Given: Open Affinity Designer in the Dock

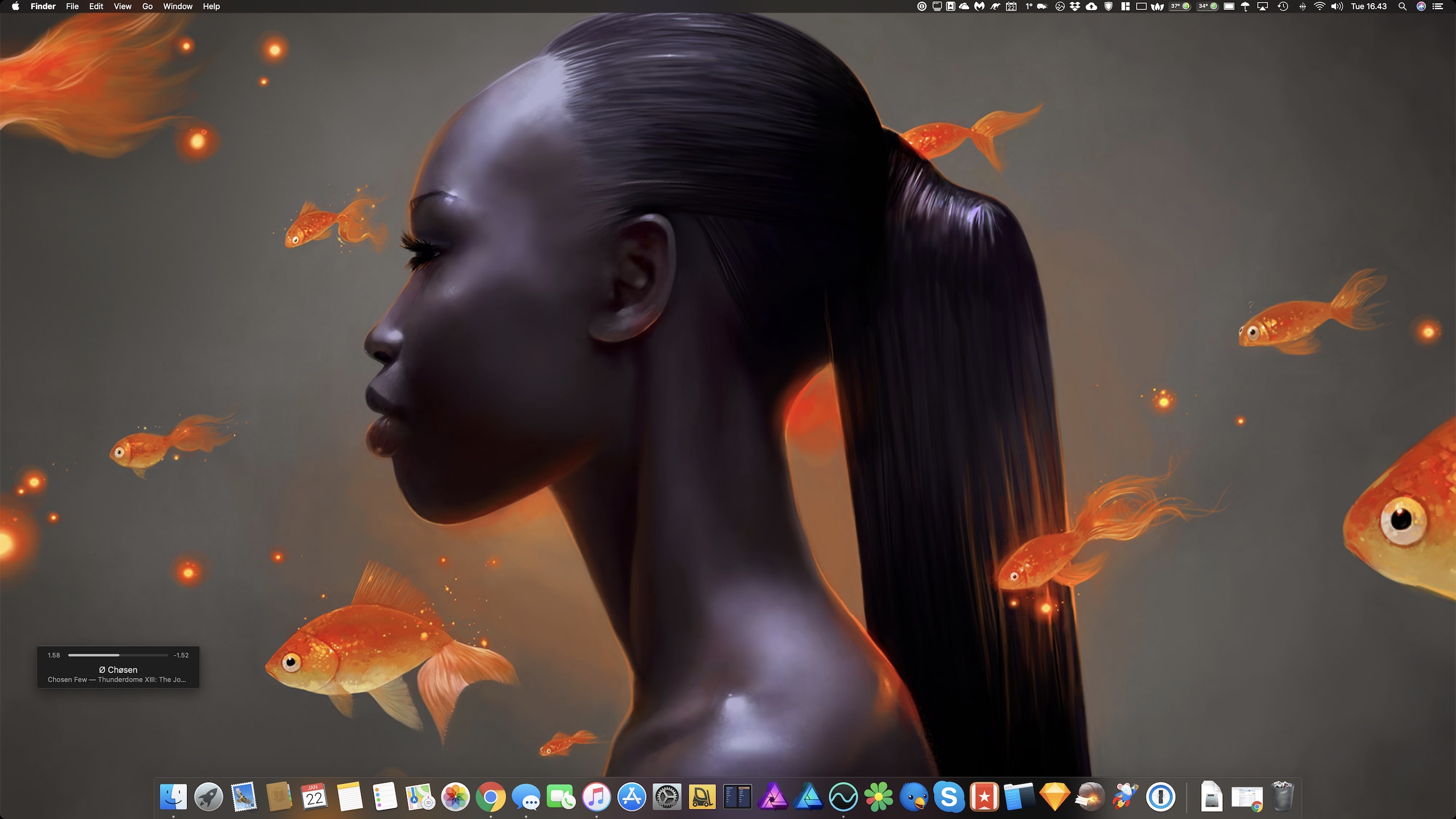Looking at the screenshot, I should click(808, 797).
